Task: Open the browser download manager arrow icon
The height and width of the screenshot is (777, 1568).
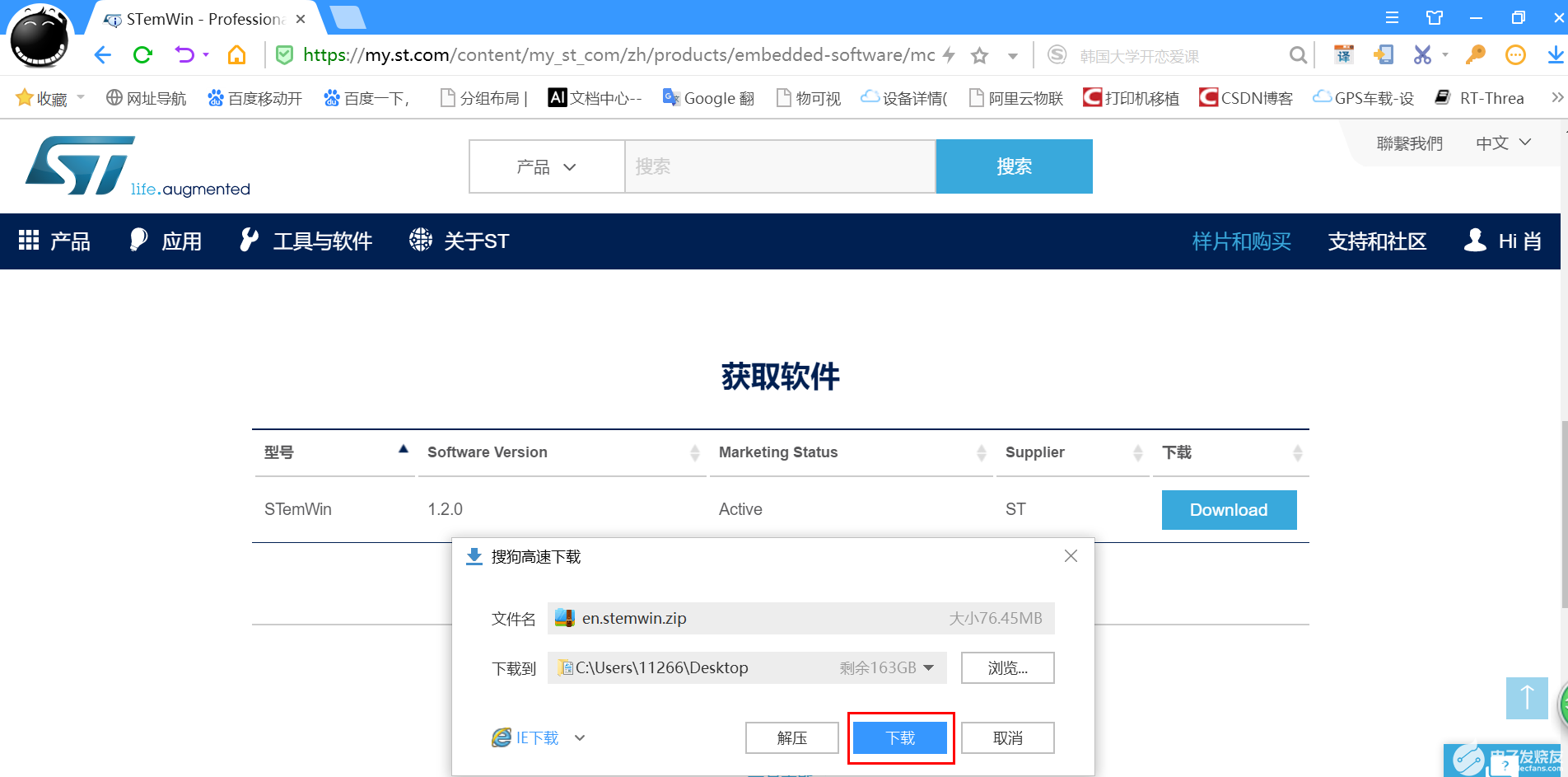Action: pos(1555,55)
